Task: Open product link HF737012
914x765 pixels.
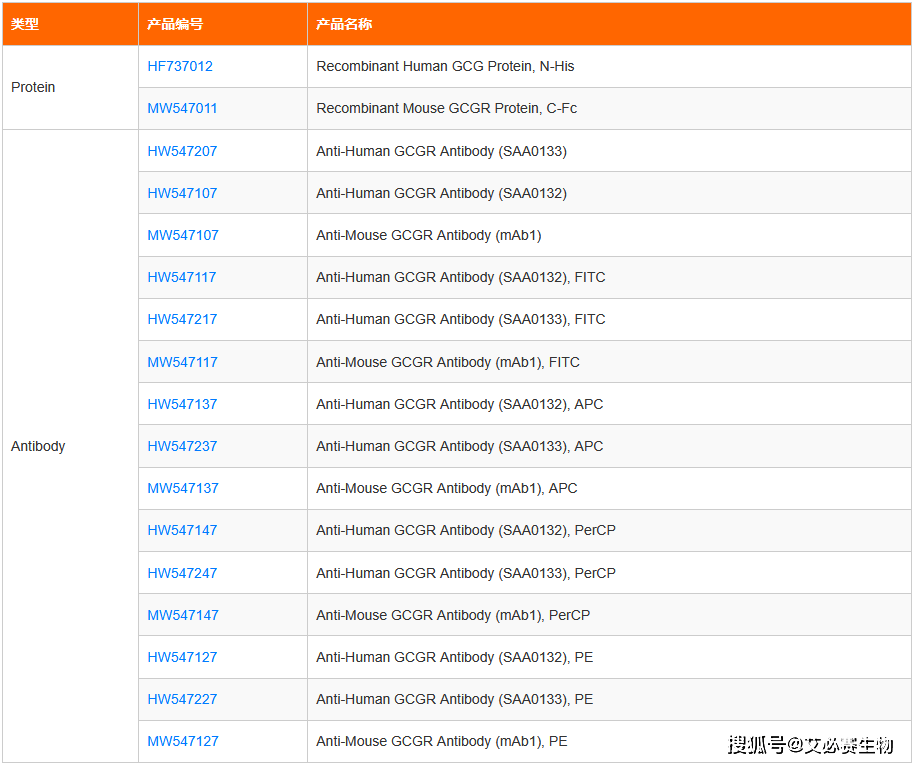Action: pos(180,66)
